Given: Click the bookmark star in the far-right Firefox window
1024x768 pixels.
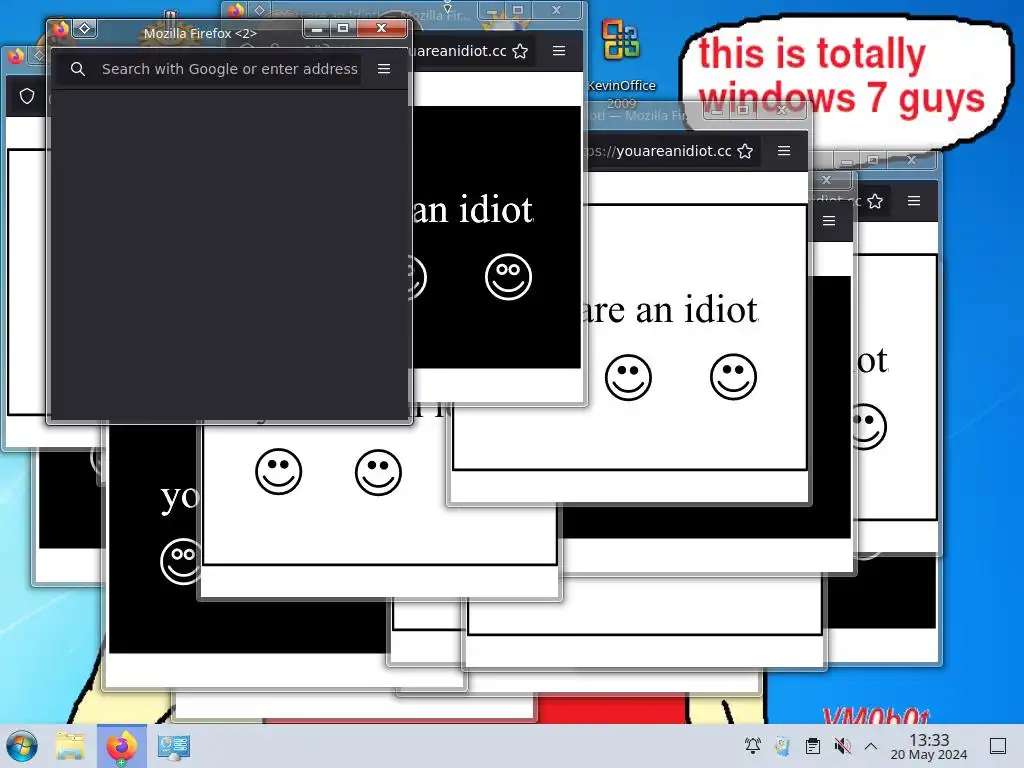Looking at the screenshot, I should (875, 201).
